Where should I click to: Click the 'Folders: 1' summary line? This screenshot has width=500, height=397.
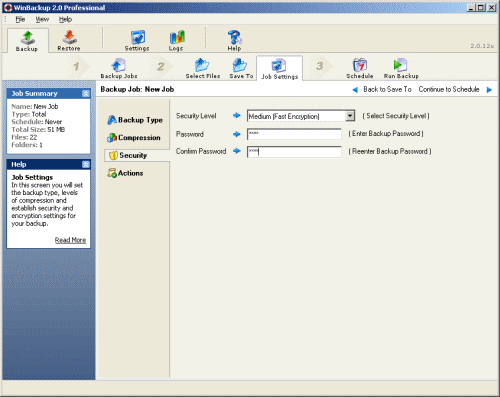27,145
